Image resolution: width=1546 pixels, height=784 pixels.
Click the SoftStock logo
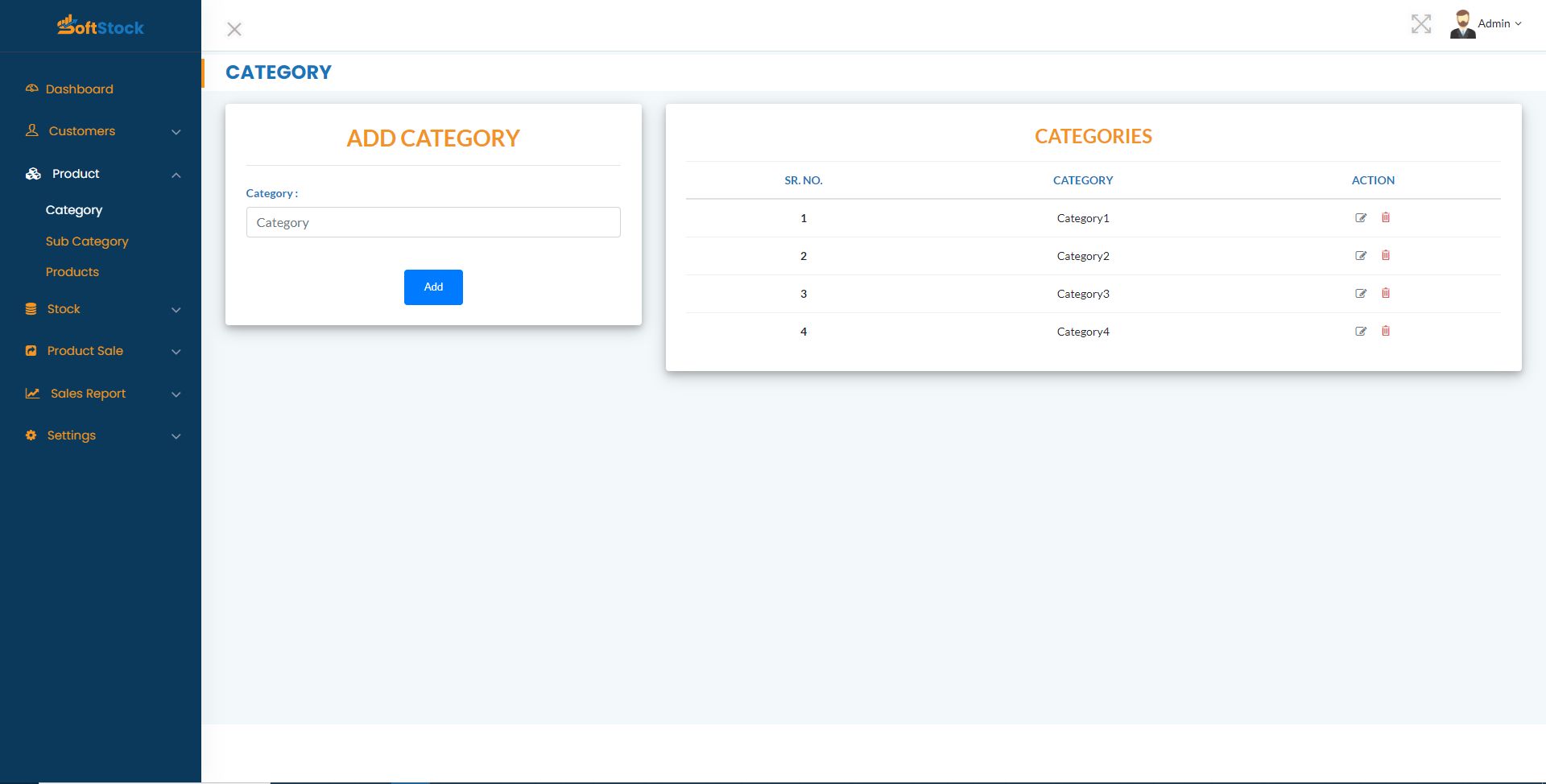coord(101,26)
